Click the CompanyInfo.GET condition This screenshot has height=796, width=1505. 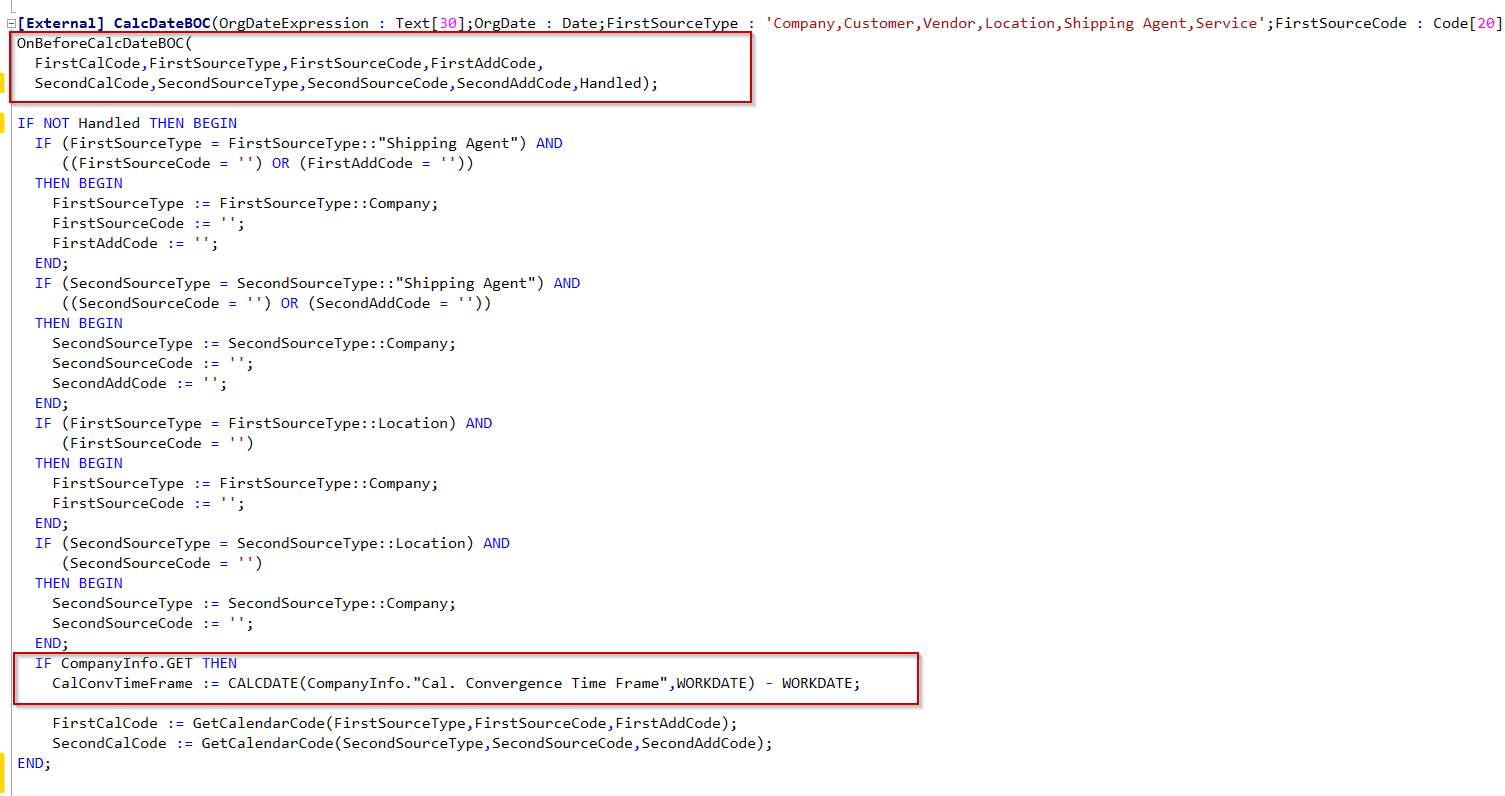pyautogui.click(x=120, y=662)
